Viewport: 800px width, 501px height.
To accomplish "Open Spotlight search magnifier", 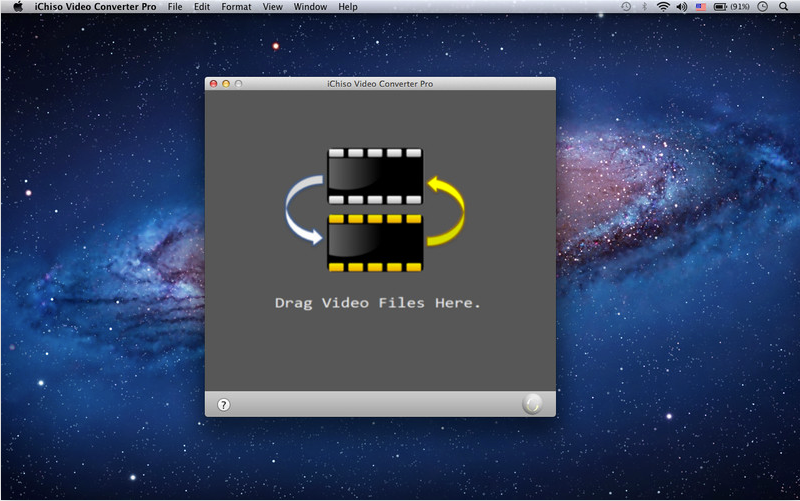I will click(785, 7).
